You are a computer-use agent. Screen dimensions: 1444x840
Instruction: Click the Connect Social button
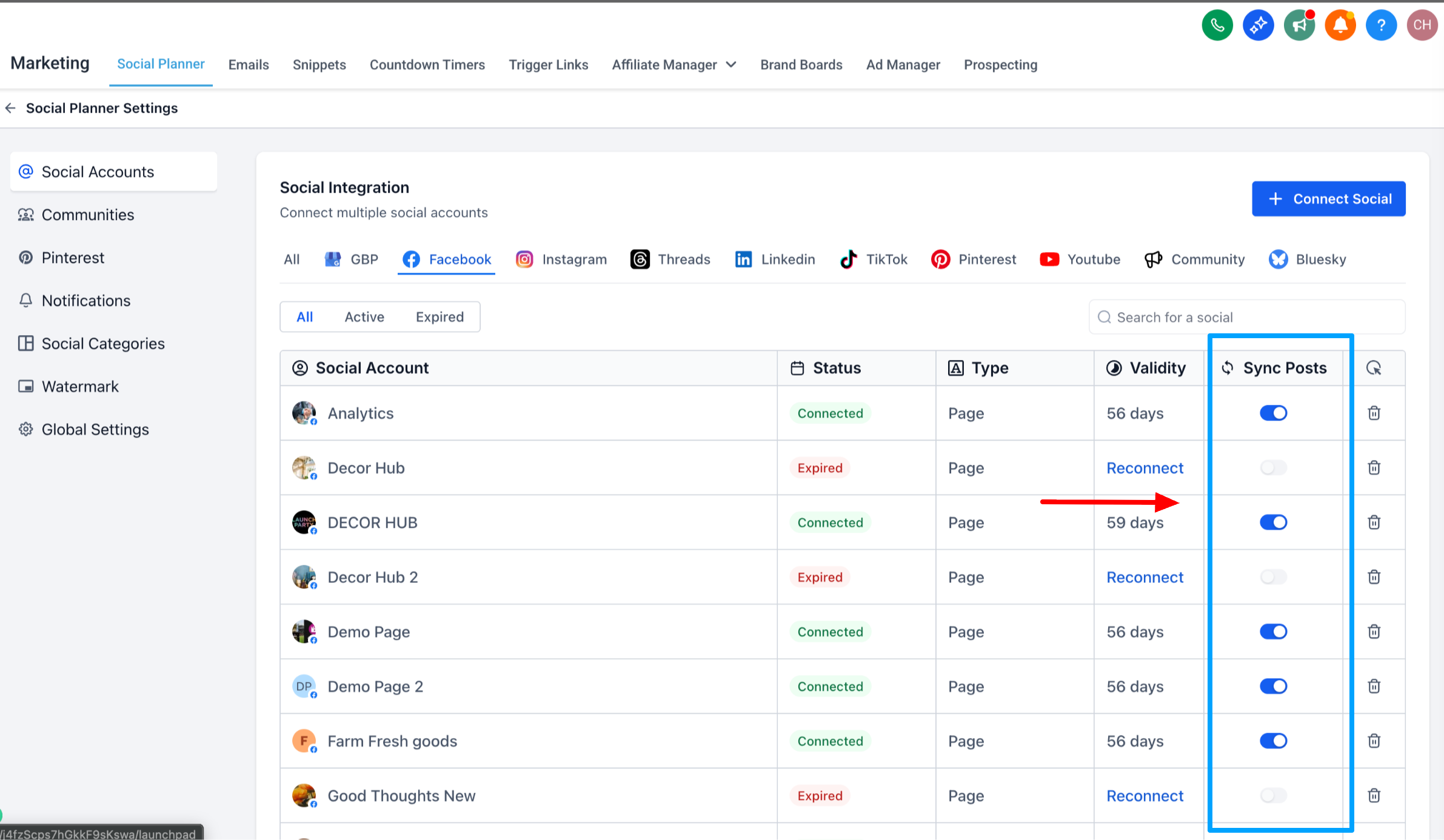click(x=1328, y=199)
